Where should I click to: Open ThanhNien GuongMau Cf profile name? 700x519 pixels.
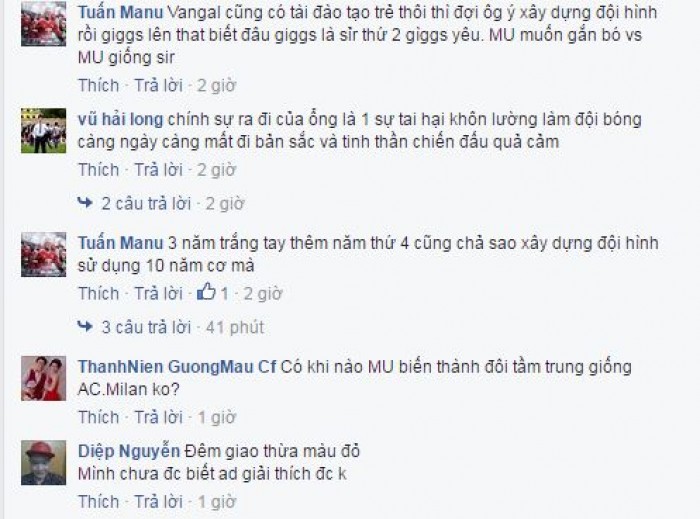point(177,367)
